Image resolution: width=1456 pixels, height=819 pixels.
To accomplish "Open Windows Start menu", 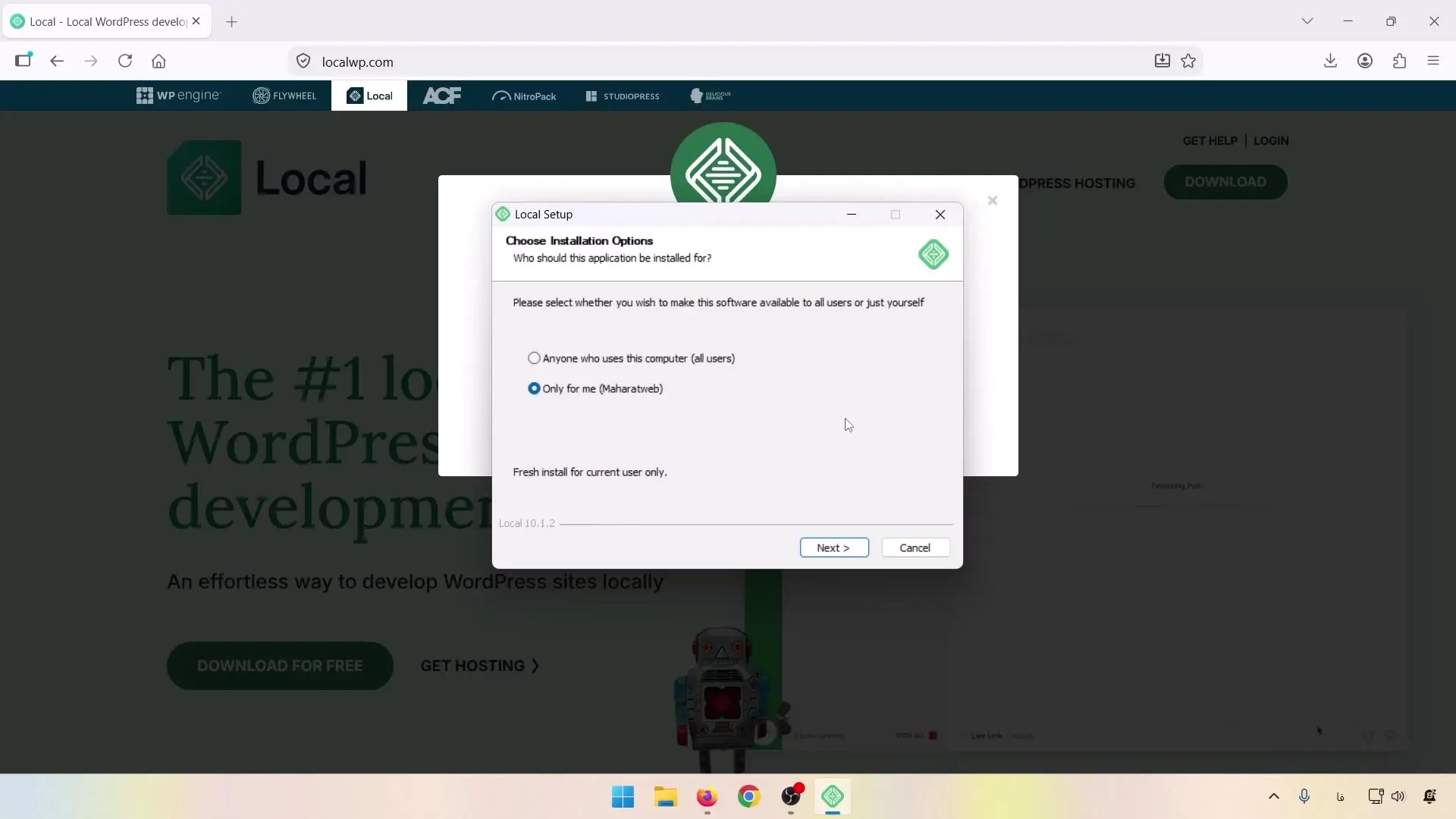I will click(x=623, y=797).
